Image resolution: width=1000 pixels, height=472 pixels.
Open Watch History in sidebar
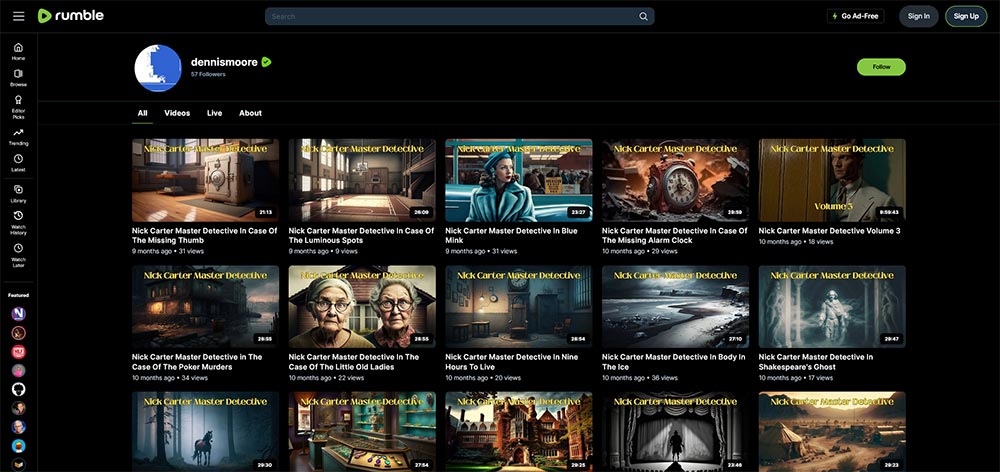coord(18,223)
